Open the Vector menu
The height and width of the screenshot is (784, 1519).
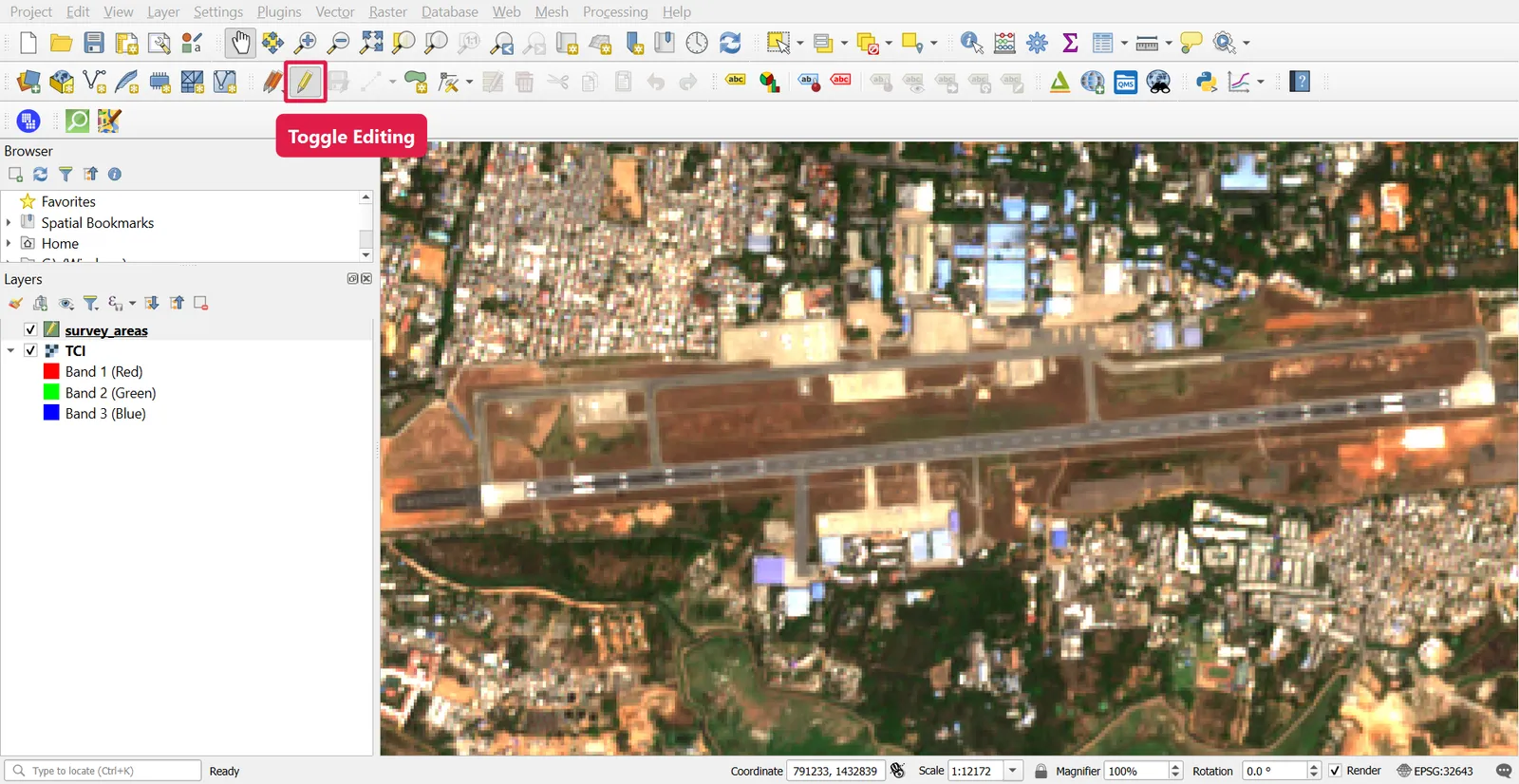click(334, 11)
